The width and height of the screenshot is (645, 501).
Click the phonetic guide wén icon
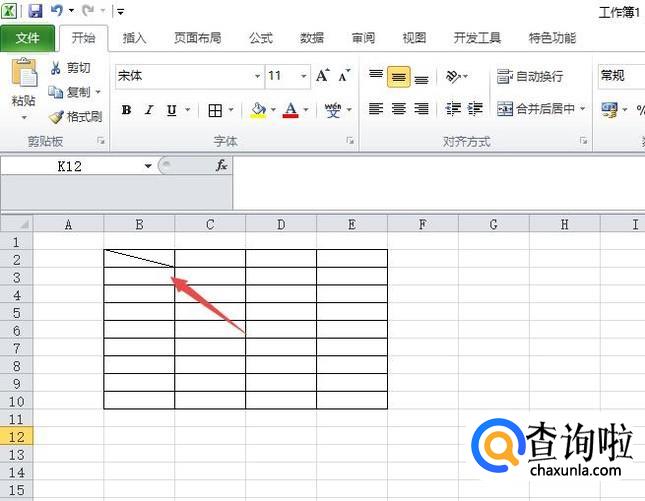tap(333, 110)
